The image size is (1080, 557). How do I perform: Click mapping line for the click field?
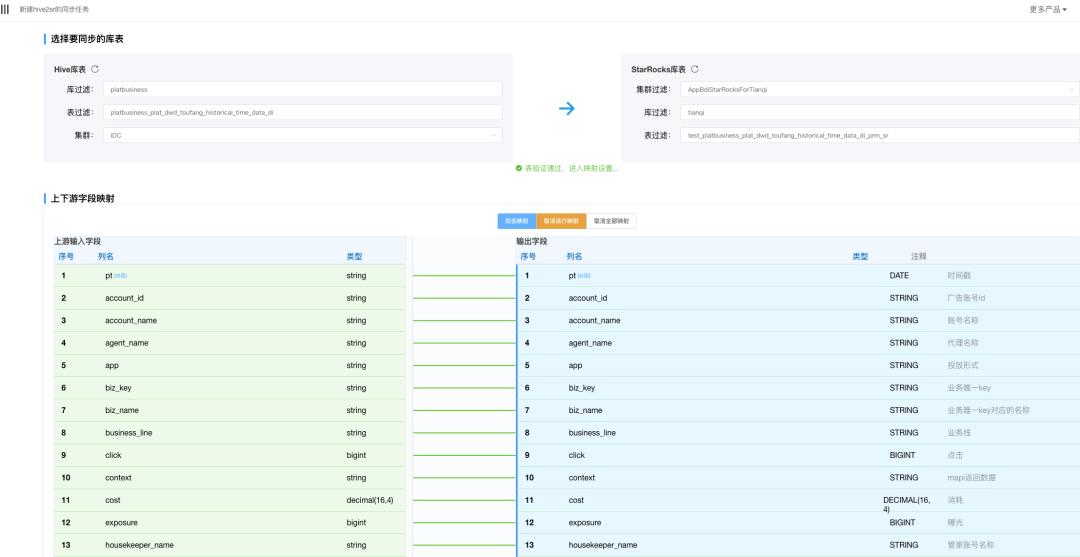pos(464,455)
